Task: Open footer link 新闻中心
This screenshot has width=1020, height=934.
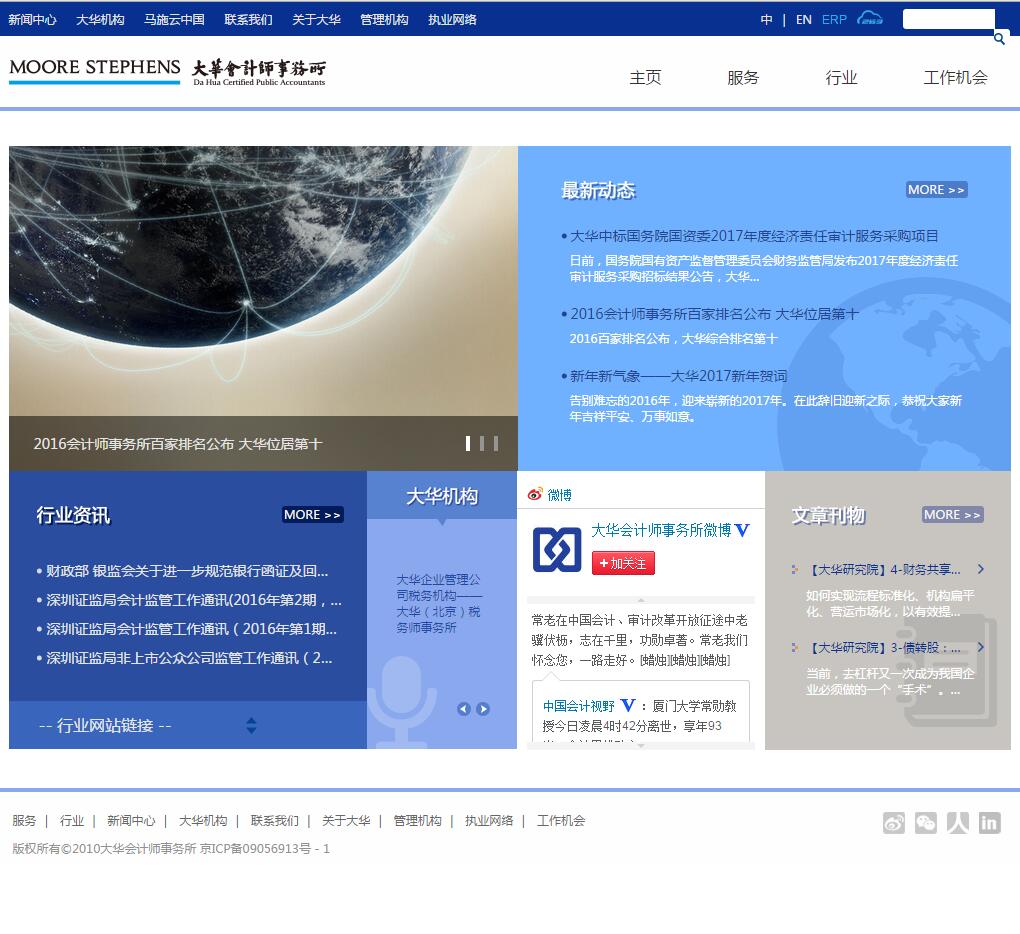Action: pyautogui.click(x=131, y=821)
